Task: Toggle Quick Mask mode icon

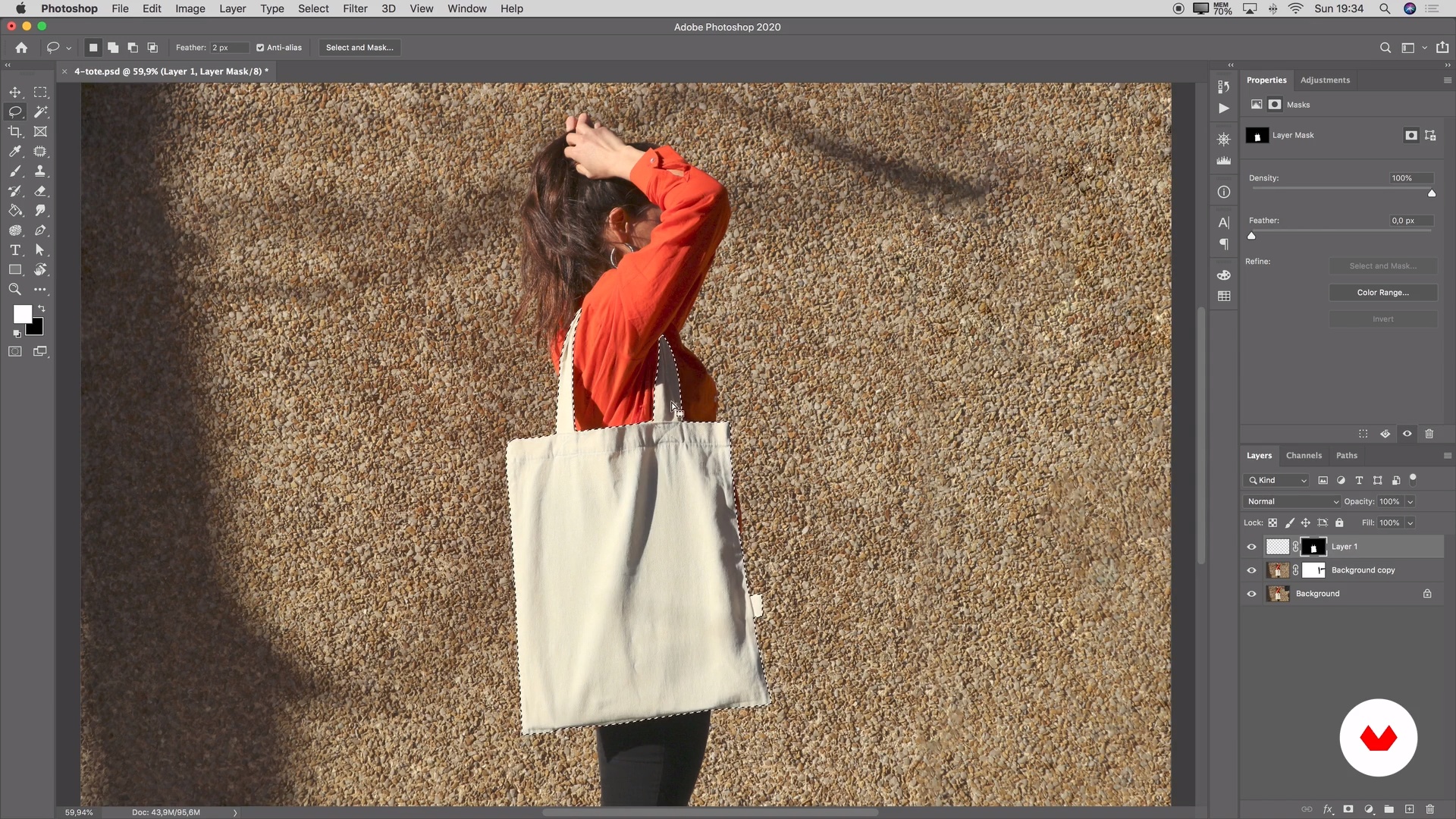Action: [15, 351]
